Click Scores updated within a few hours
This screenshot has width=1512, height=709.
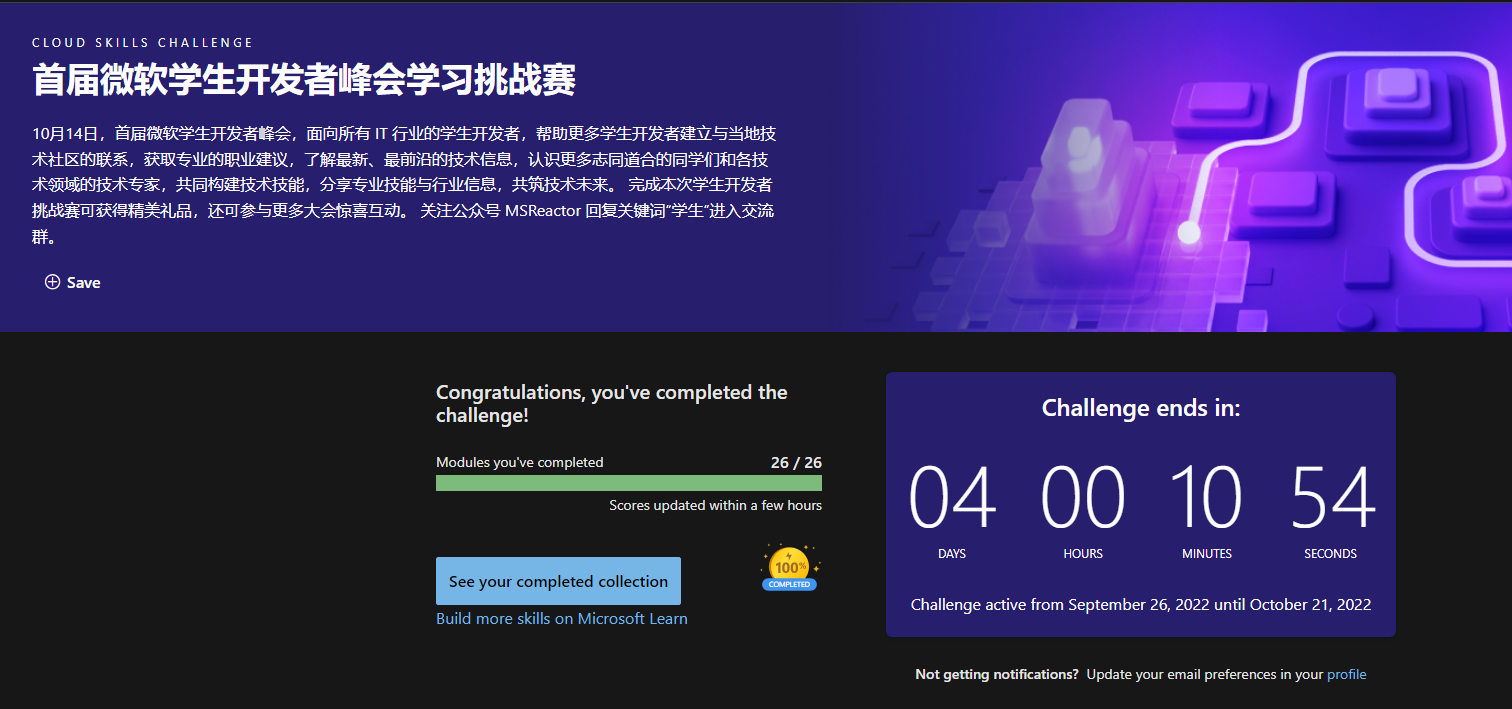[715, 505]
